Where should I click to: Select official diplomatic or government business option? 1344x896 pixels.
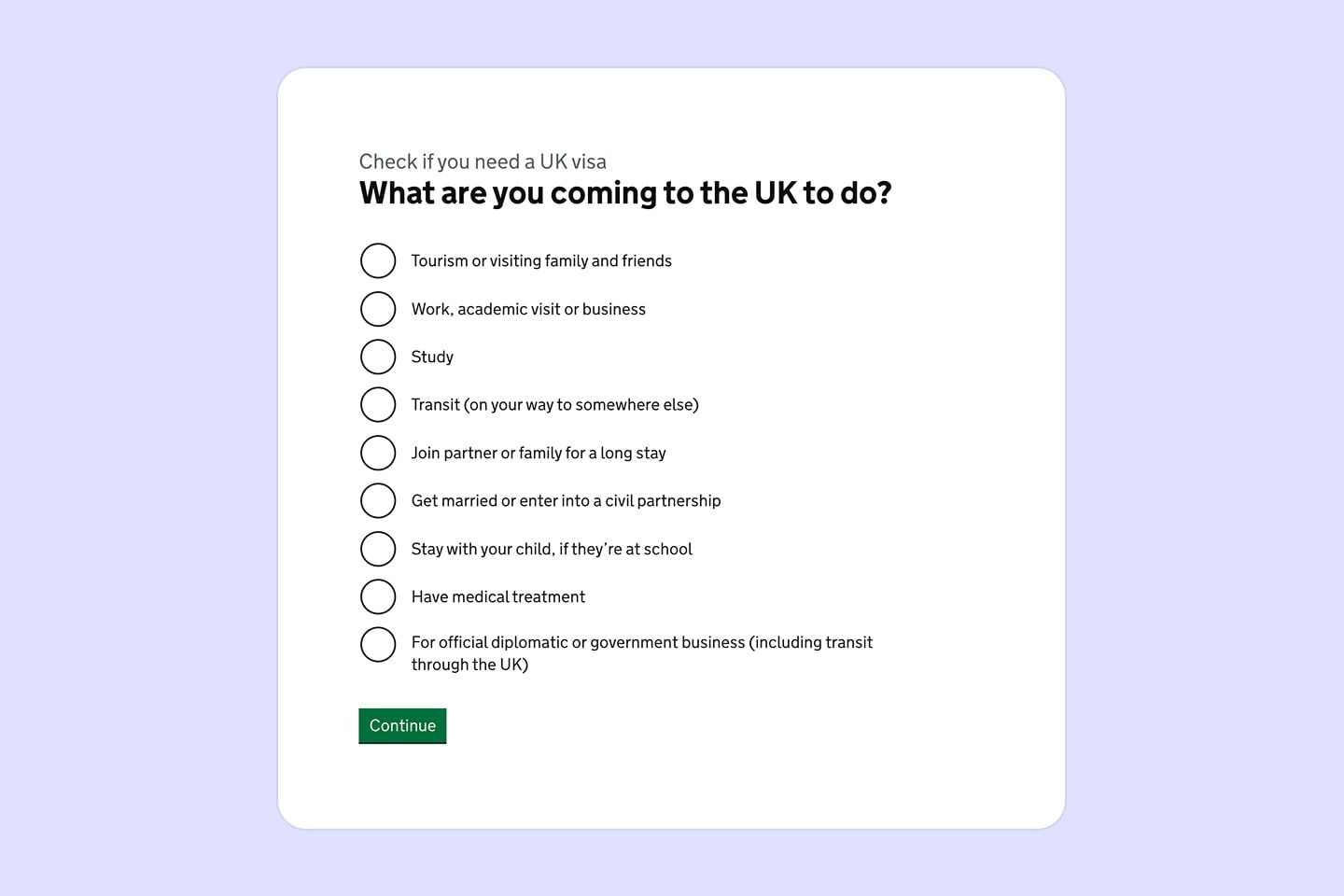[378, 643]
